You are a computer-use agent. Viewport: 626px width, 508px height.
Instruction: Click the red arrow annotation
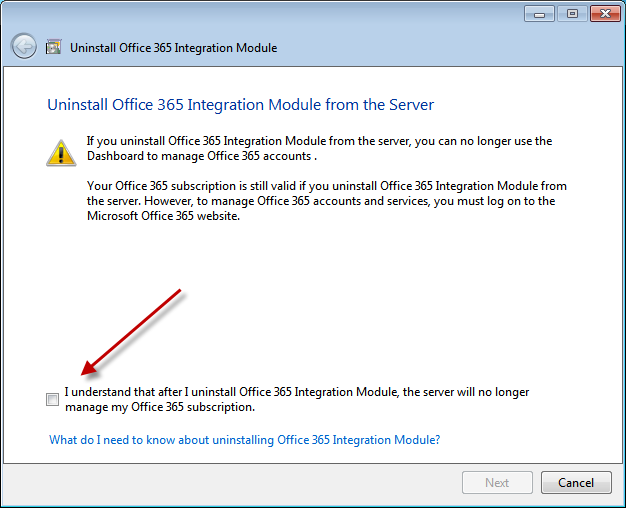point(132,331)
